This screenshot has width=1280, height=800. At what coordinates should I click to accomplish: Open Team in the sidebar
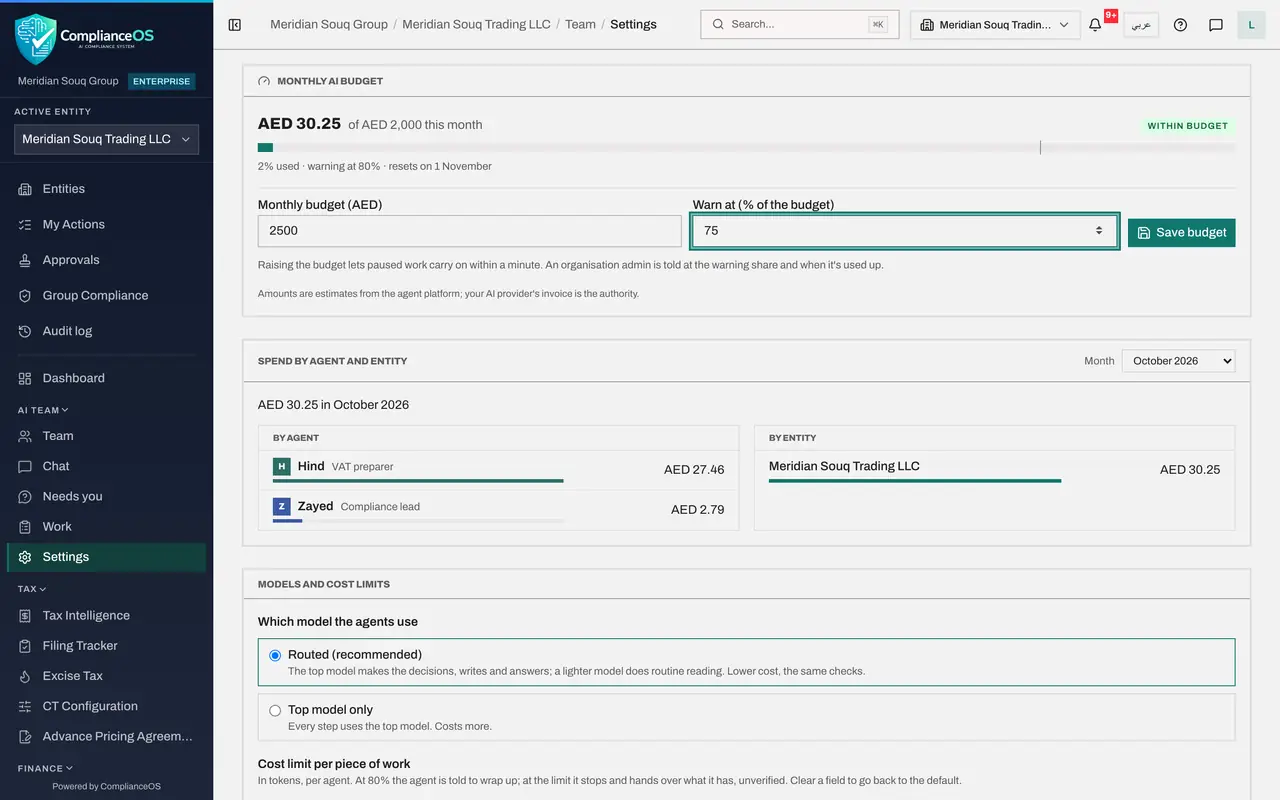106,436
